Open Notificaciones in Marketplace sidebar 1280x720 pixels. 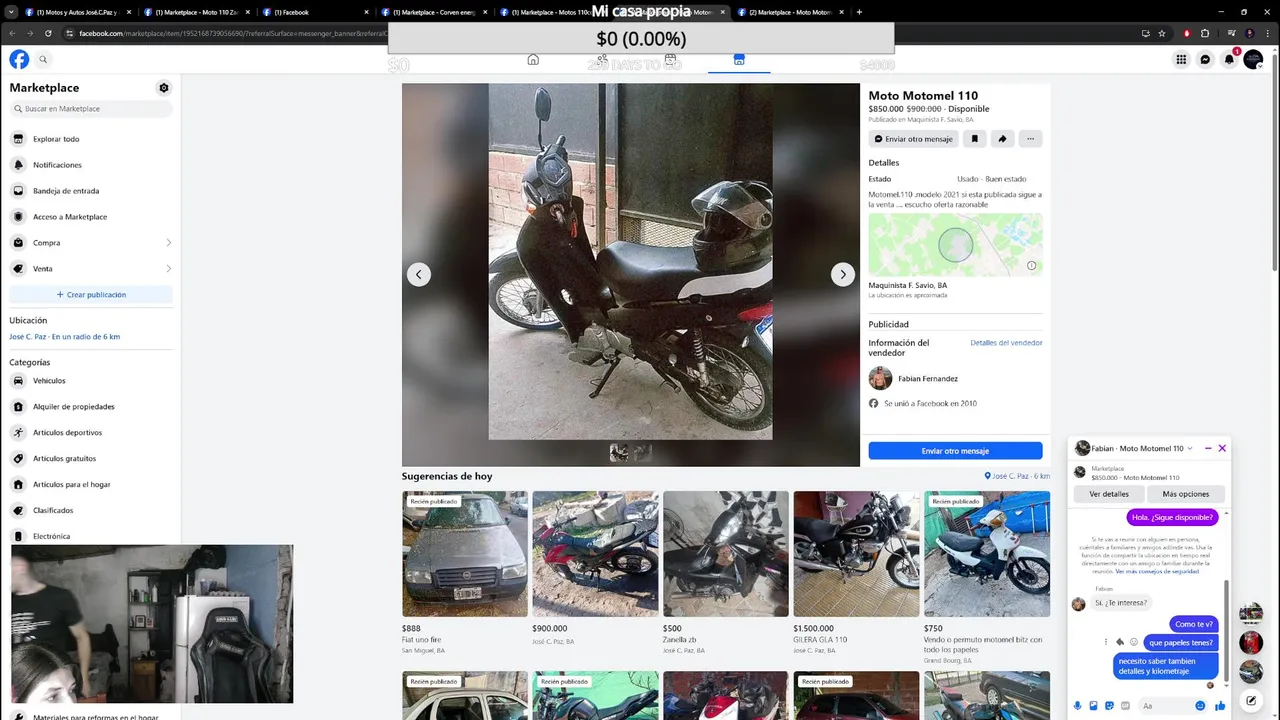click(x=90, y=165)
